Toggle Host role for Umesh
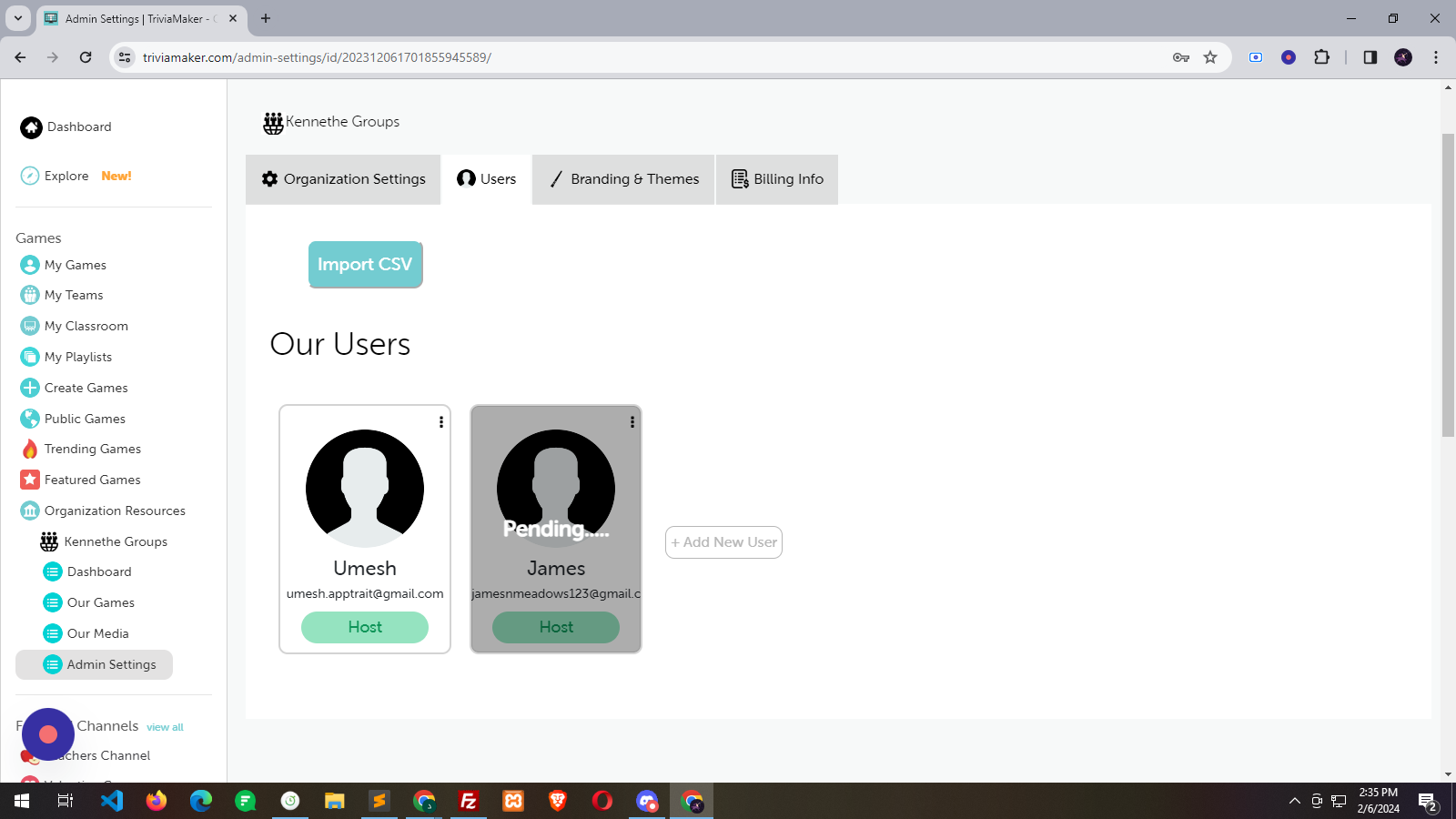Viewport: 1456px width, 819px height. click(365, 627)
